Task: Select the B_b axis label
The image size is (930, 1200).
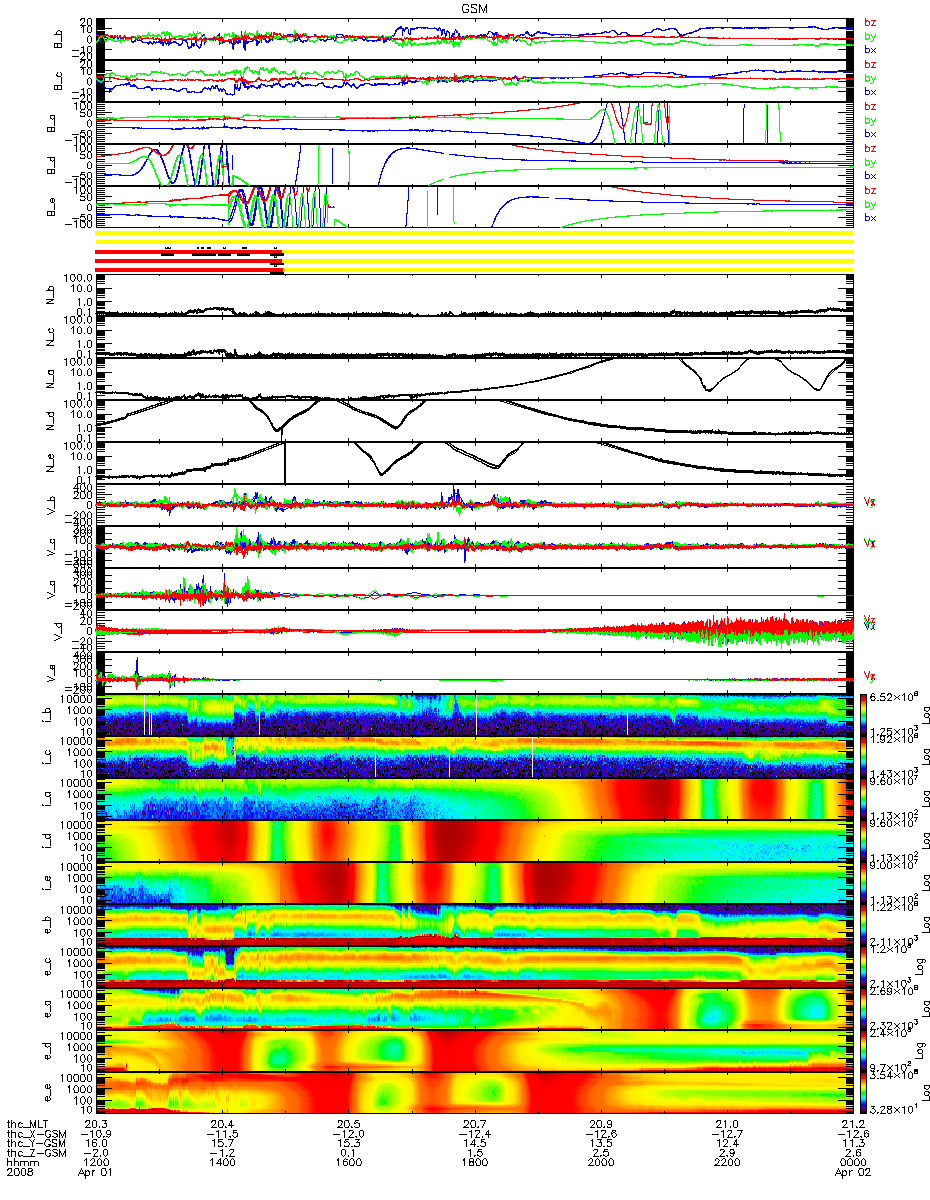Action: pyautogui.click(x=59, y=39)
